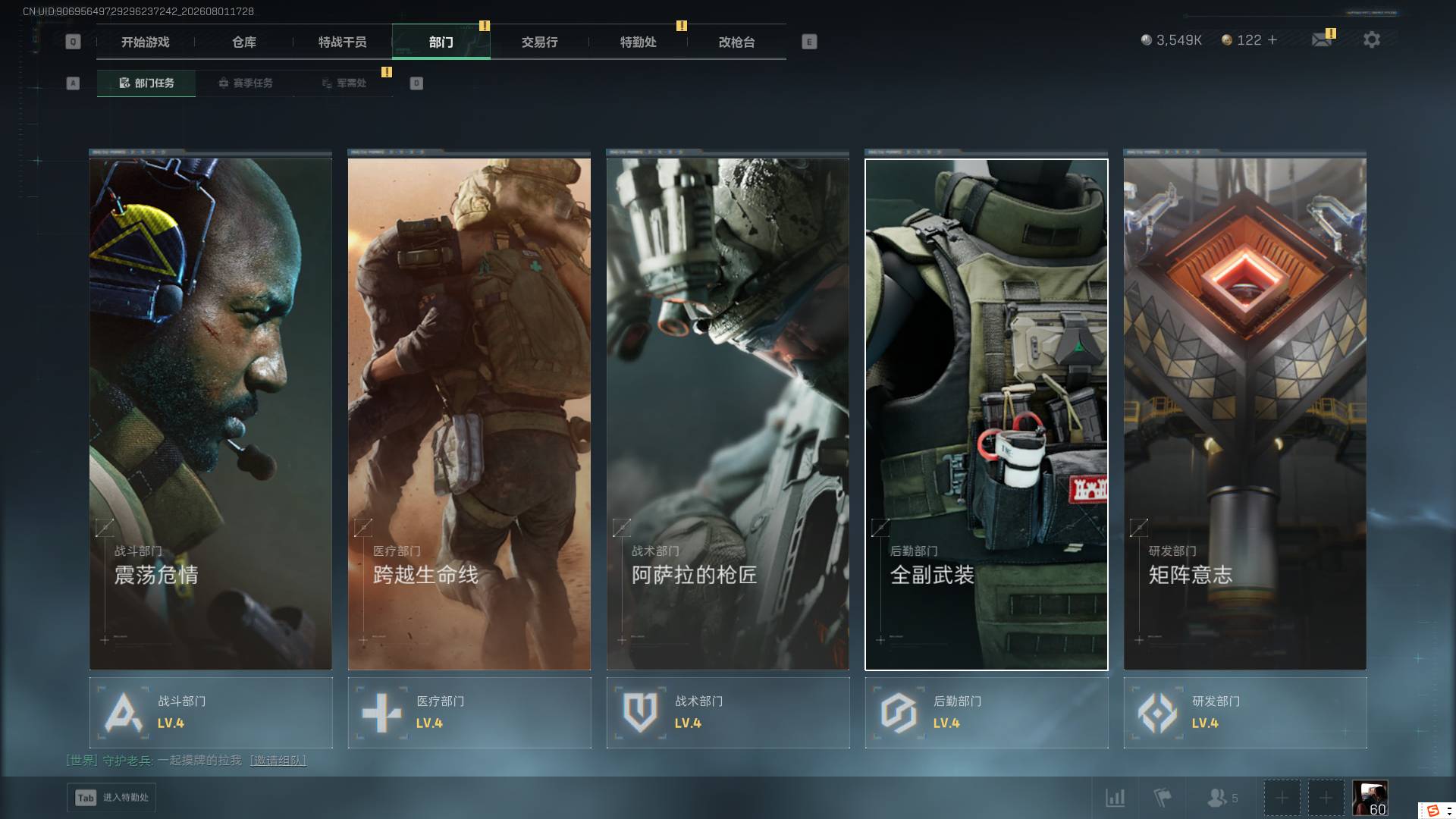The height and width of the screenshot is (819, 1456).
Task: Click the 3,549K currency amount
Action: coord(1179,40)
